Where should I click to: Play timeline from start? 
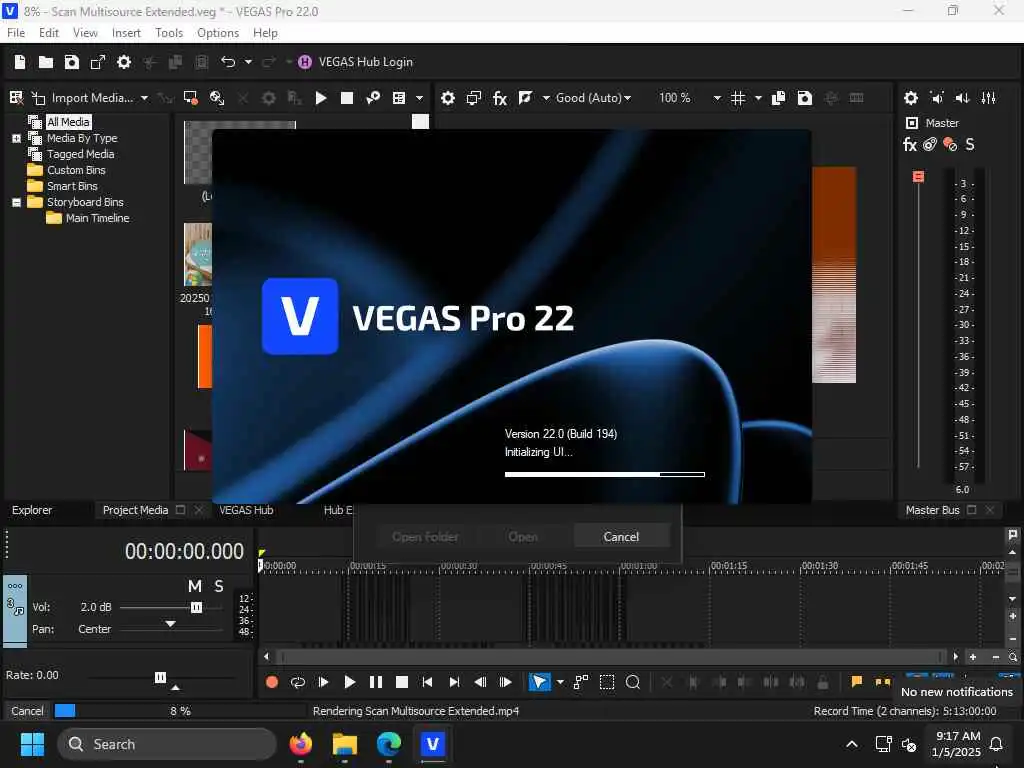coord(323,682)
